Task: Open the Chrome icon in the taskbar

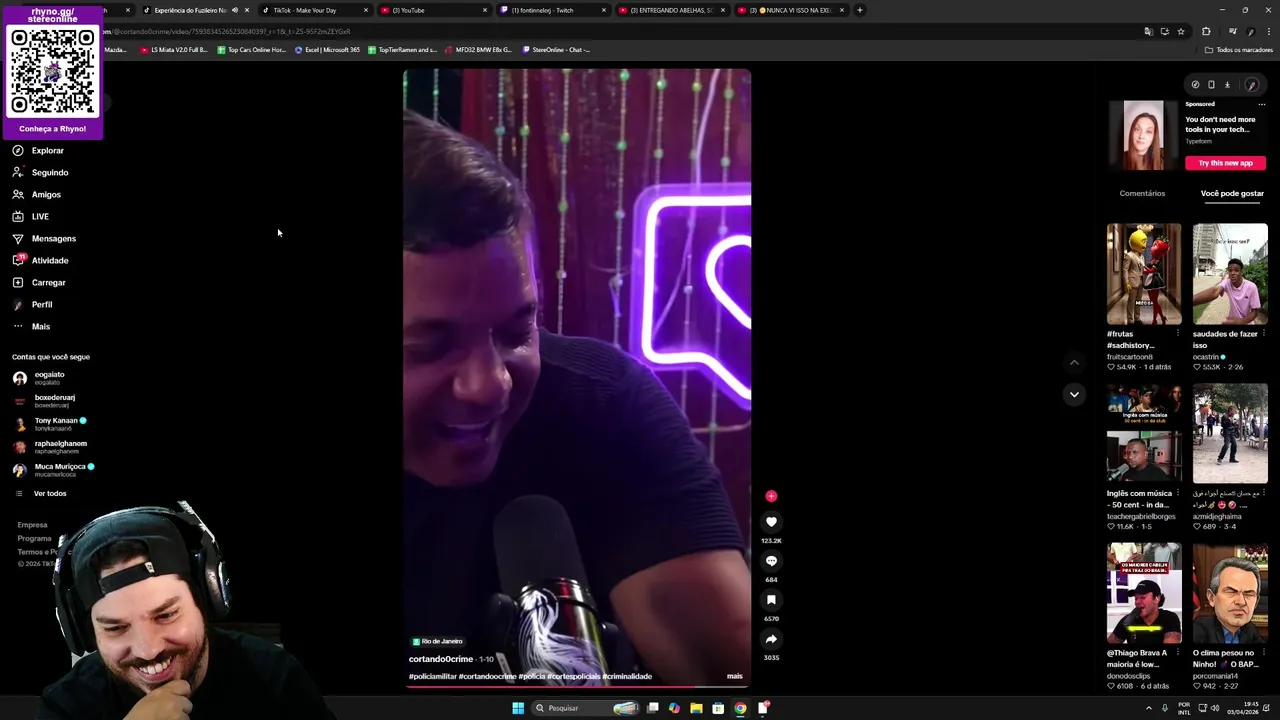Action: tap(740, 708)
